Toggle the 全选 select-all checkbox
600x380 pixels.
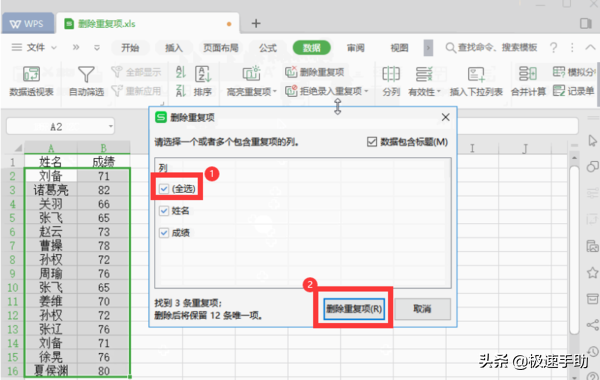click(x=164, y=189)
